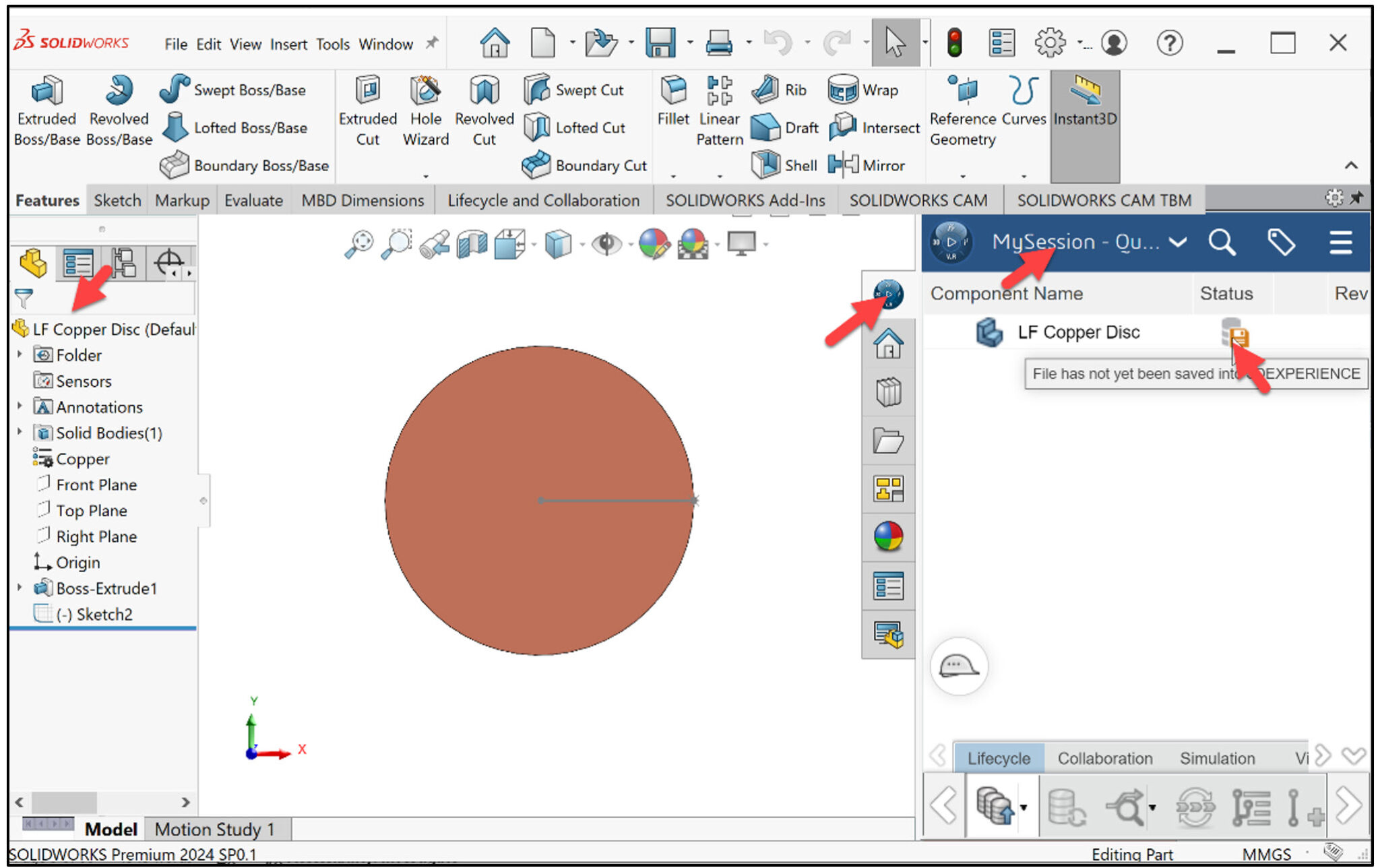
Task: Collapse the CommandManager ribbon
Action: (1350, 165)
